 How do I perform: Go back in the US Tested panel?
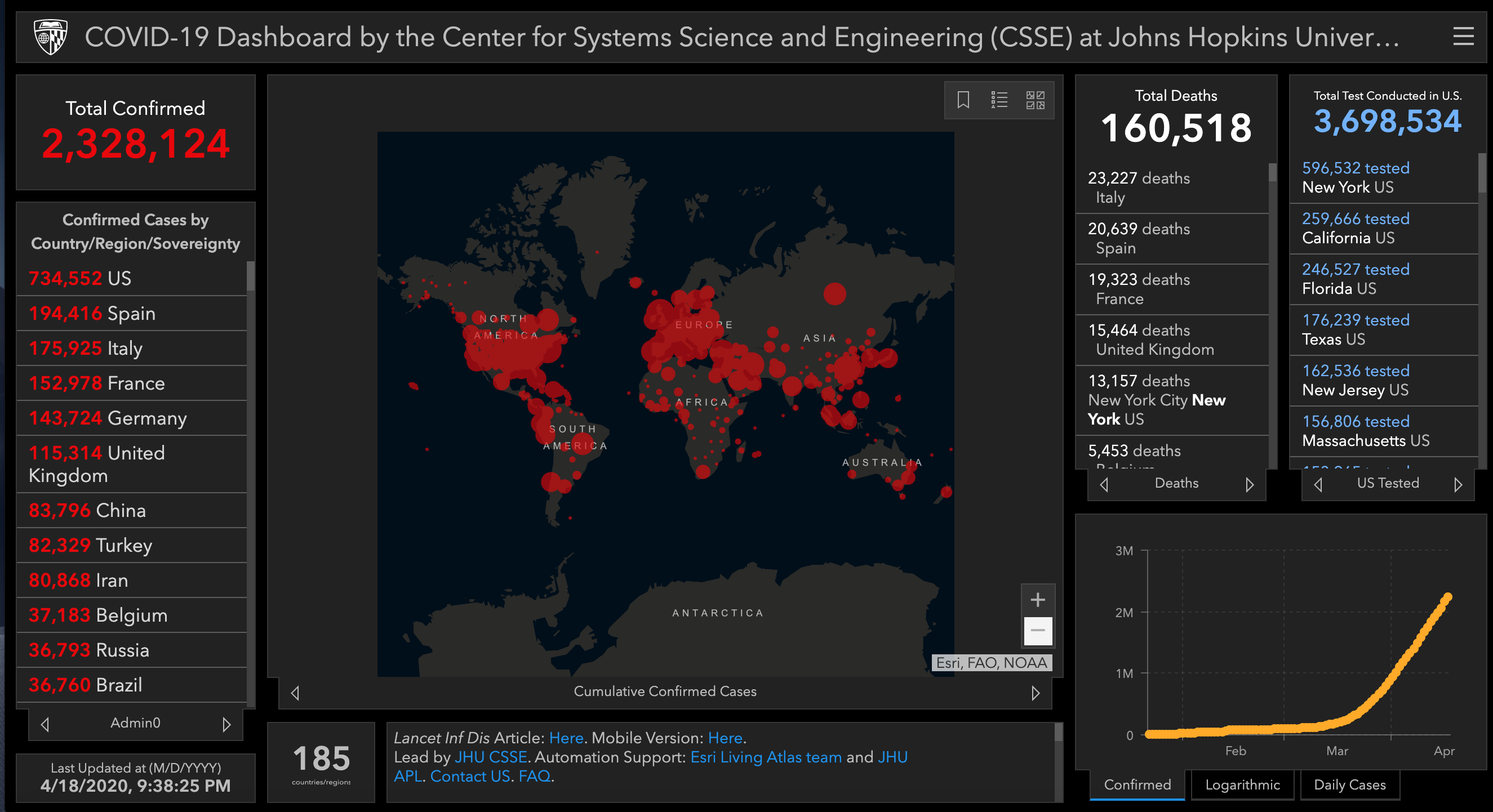click(1318, 484)
